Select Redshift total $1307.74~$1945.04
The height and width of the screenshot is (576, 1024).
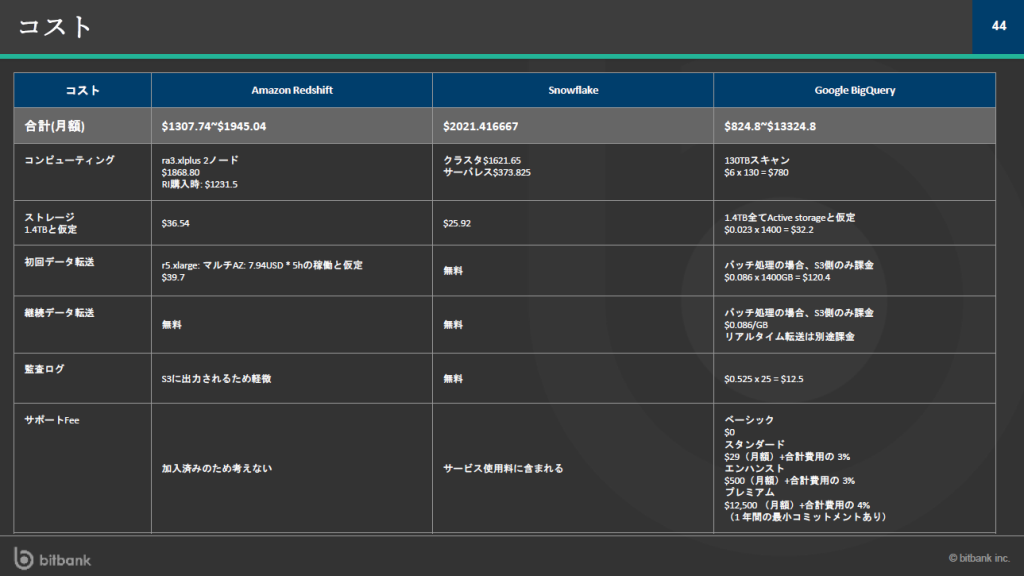(214, 126)
